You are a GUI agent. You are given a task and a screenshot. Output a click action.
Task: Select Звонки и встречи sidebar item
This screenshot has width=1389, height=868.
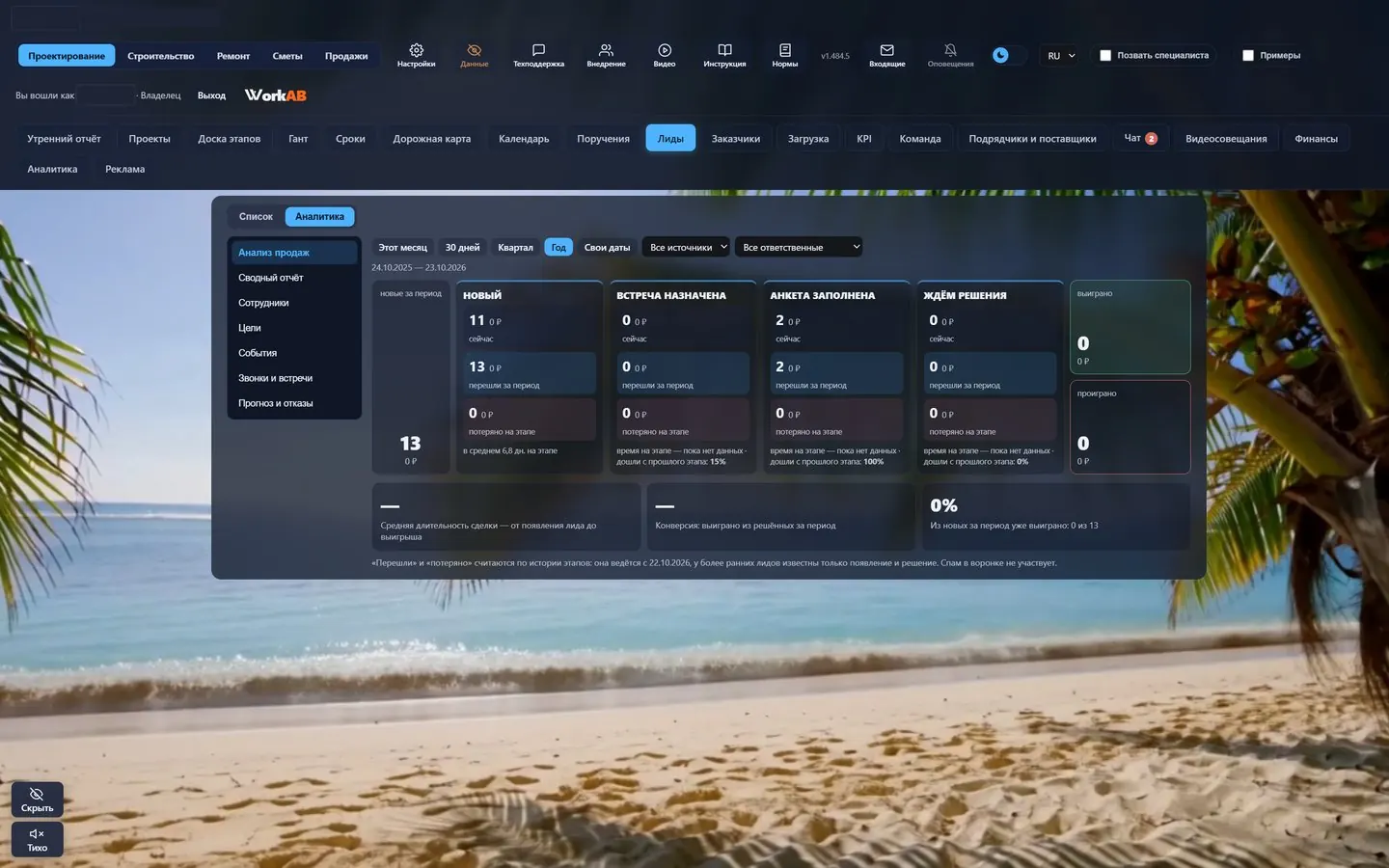pyautogui.click(x=293, y=378)
